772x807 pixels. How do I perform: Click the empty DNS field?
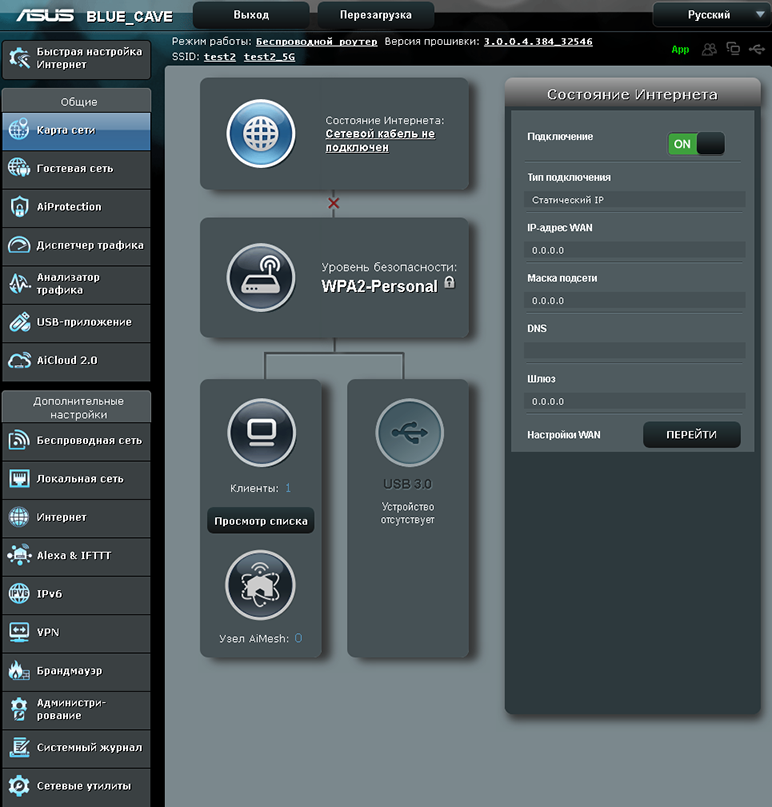tap(635, 351)
